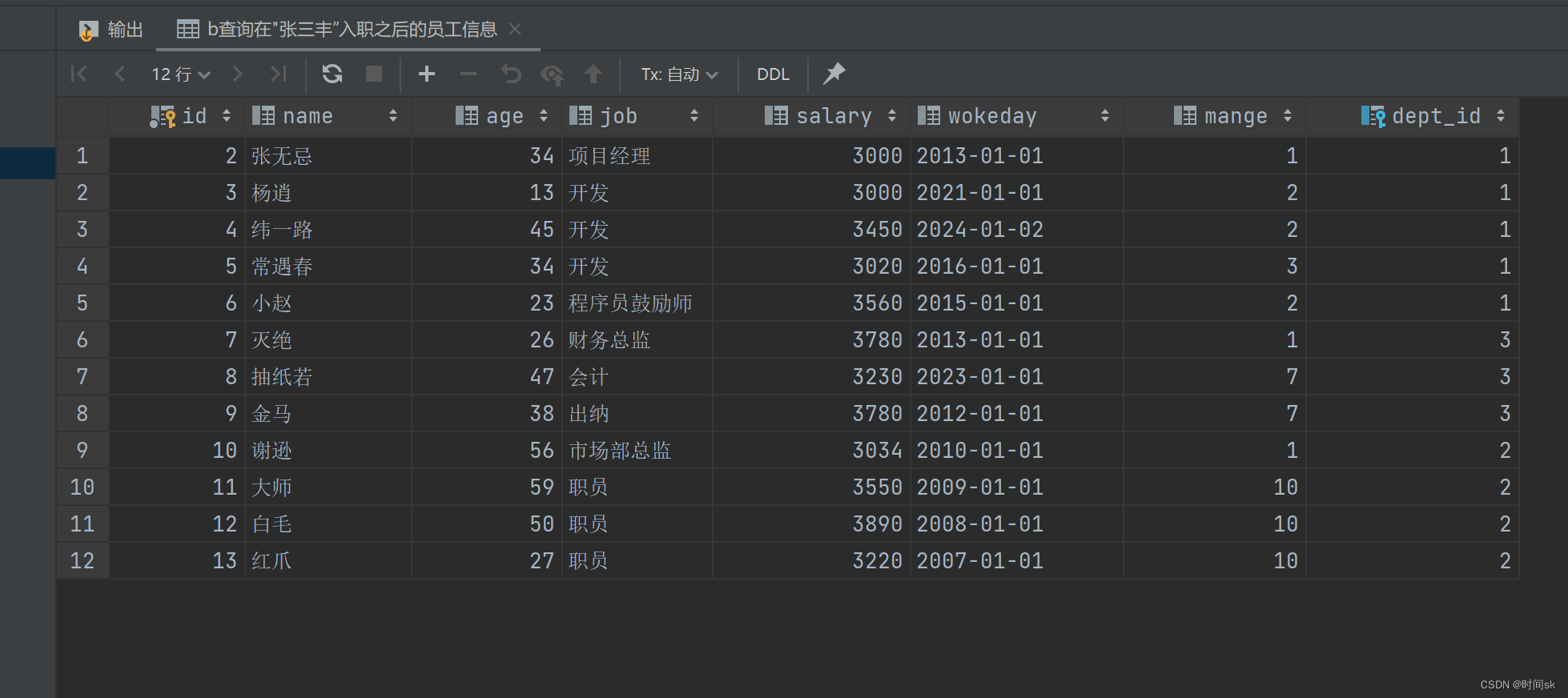Image resolution: width=1568 pixels, height=698 pixels.
Task: Select the wokeday cell 2021-01-01
Action: click(x=1017, y=193)
